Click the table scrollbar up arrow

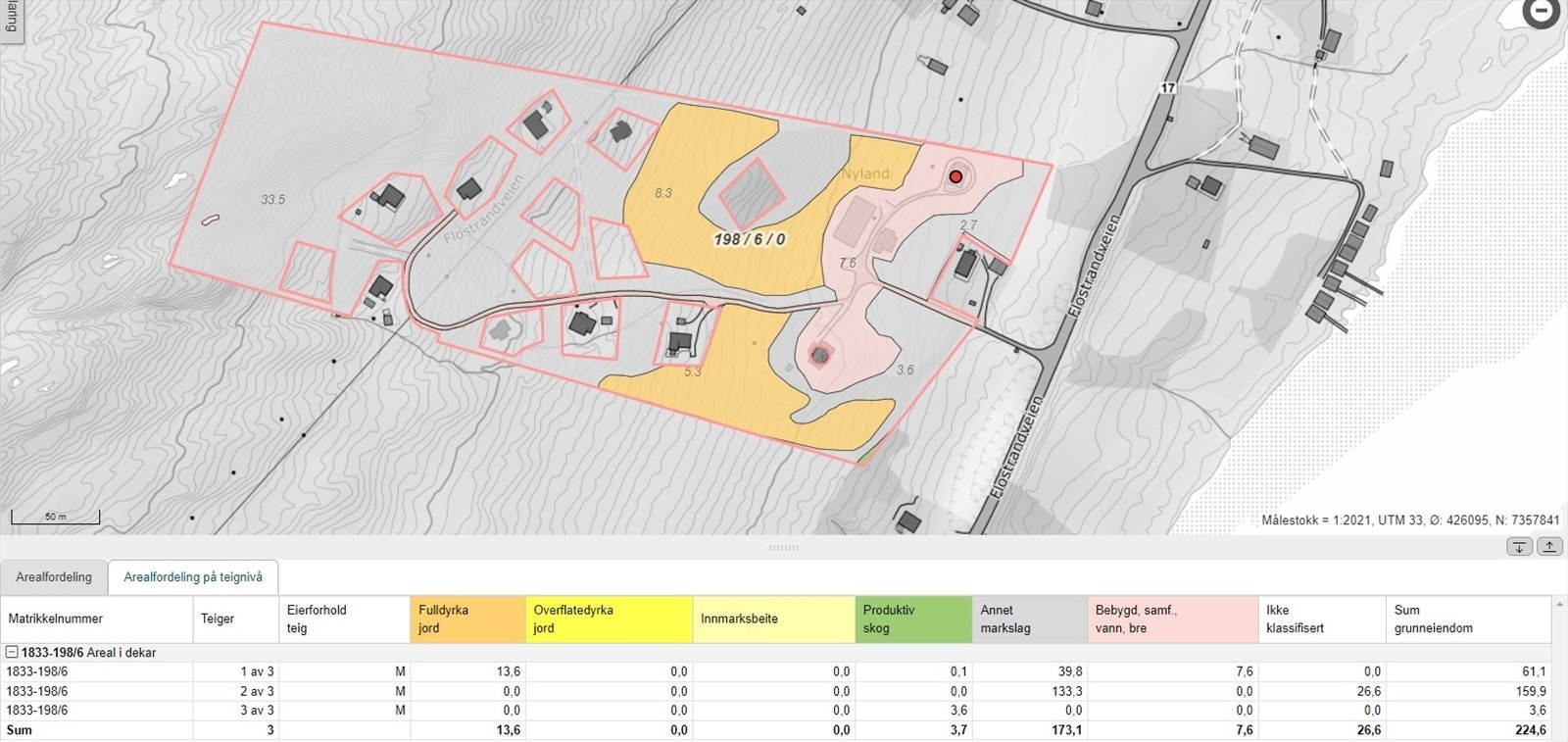point(1559,606)
